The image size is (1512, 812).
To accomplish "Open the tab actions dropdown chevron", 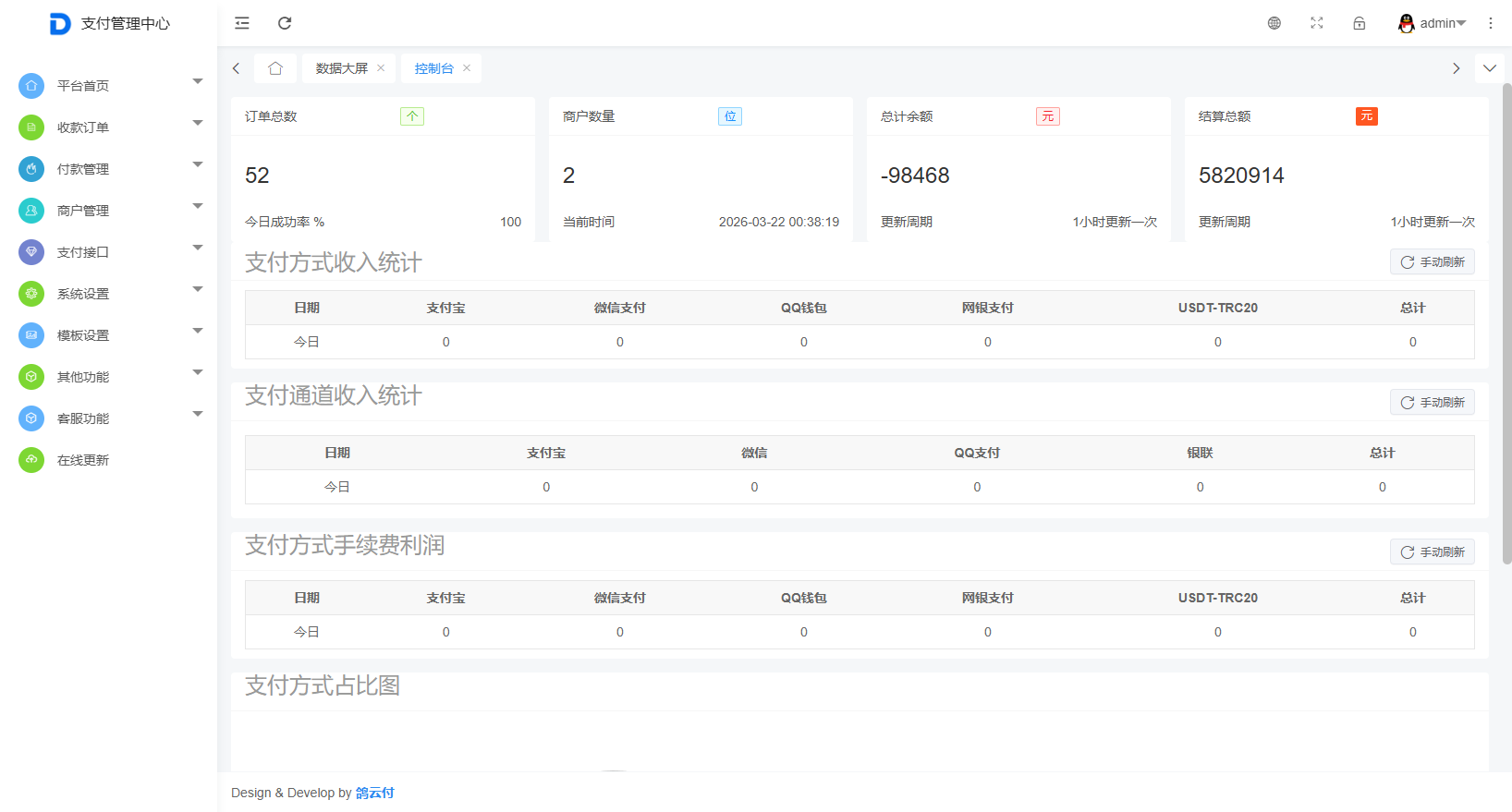I will click(1490, 68).
